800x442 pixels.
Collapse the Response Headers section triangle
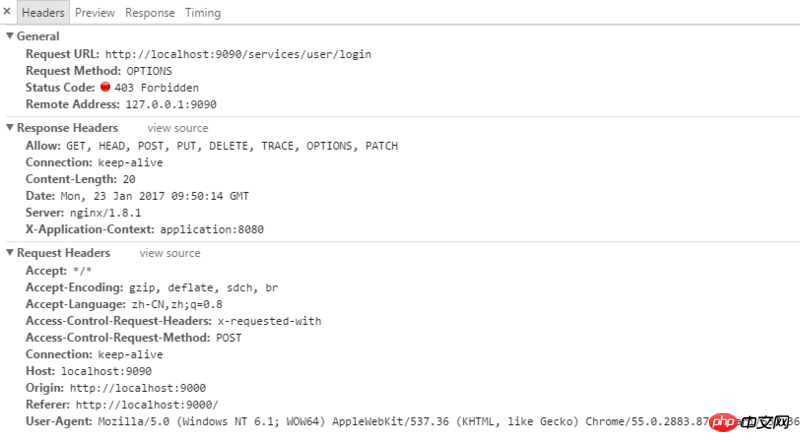10,128
